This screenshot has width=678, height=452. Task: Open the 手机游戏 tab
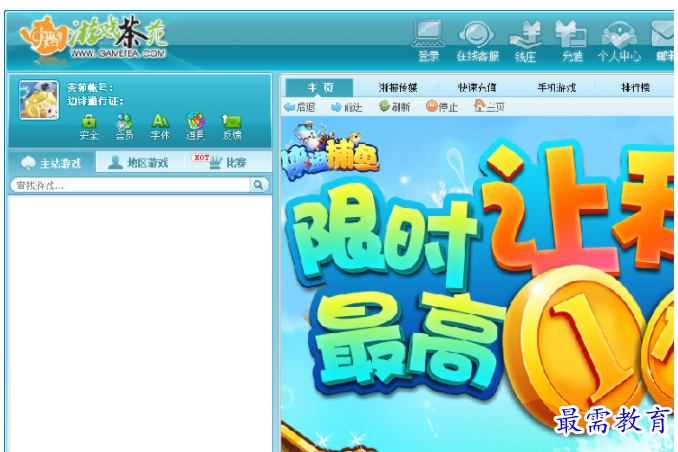[556, 88]
